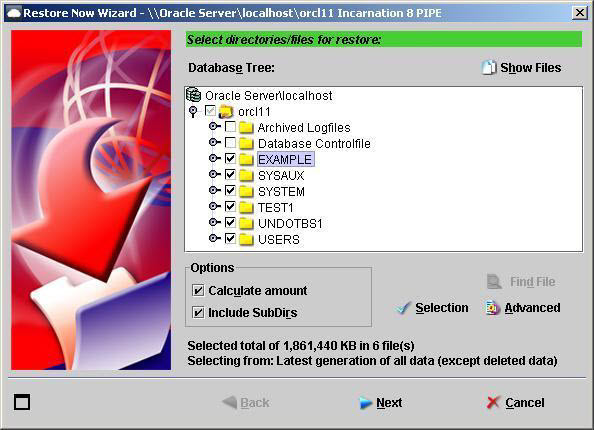Toggle the orcl11 checkbox
The image size is (594, 430).
[210, 111]
